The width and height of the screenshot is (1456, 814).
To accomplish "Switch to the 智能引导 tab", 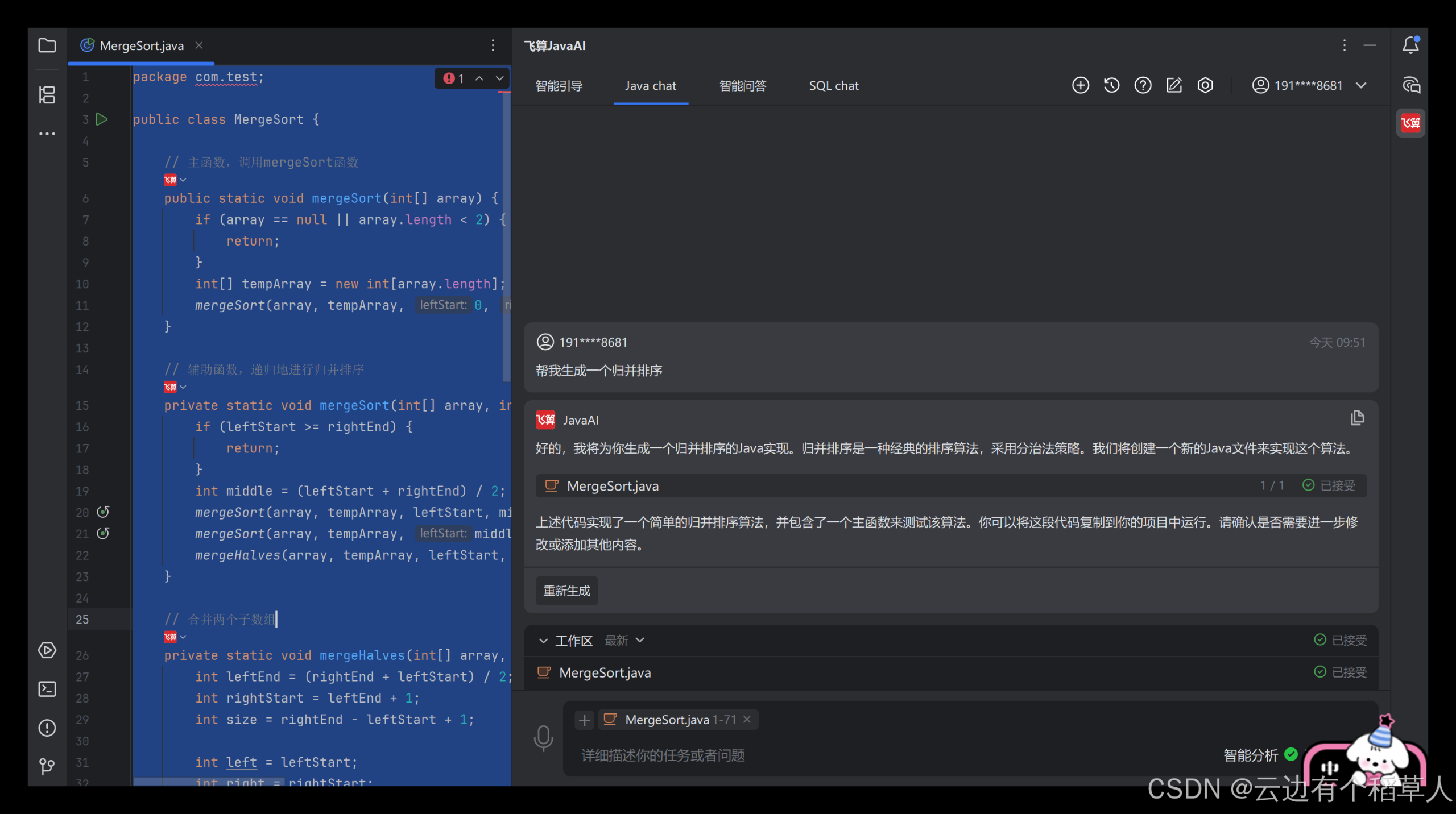I will pyautogui.click(x=559, y=86).
